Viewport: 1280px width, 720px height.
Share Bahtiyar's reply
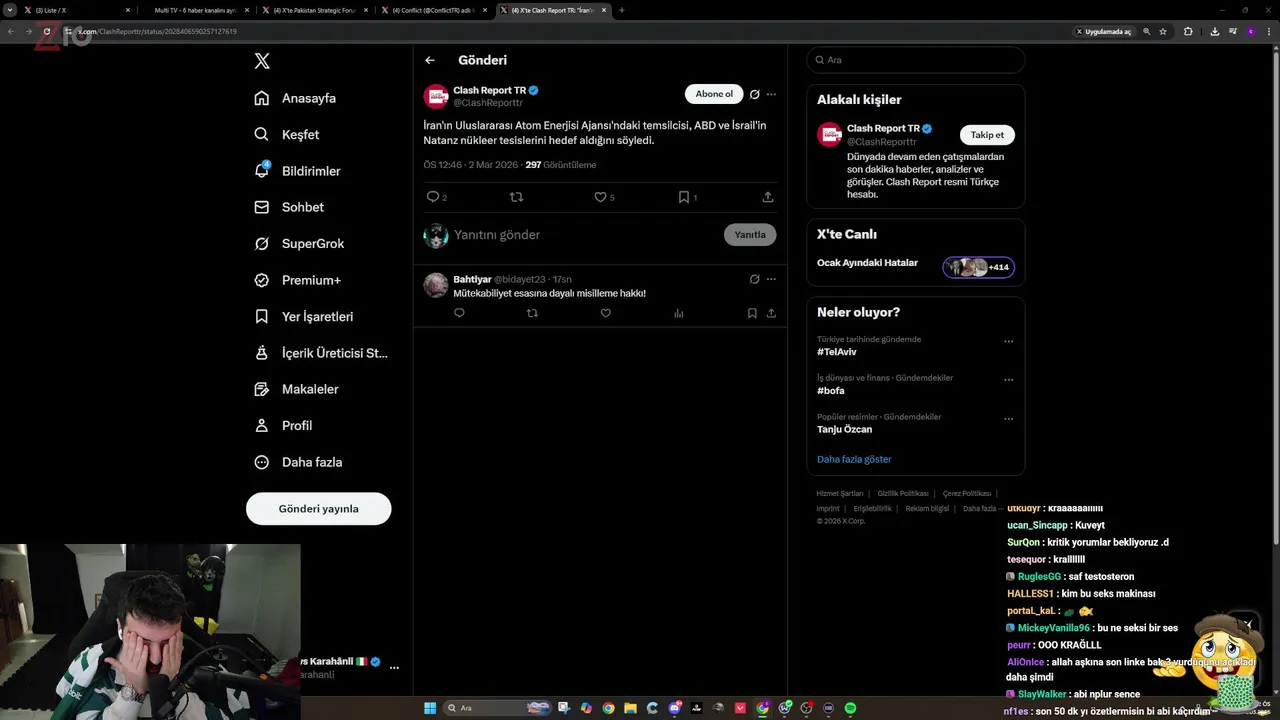[x=771, y=313]
